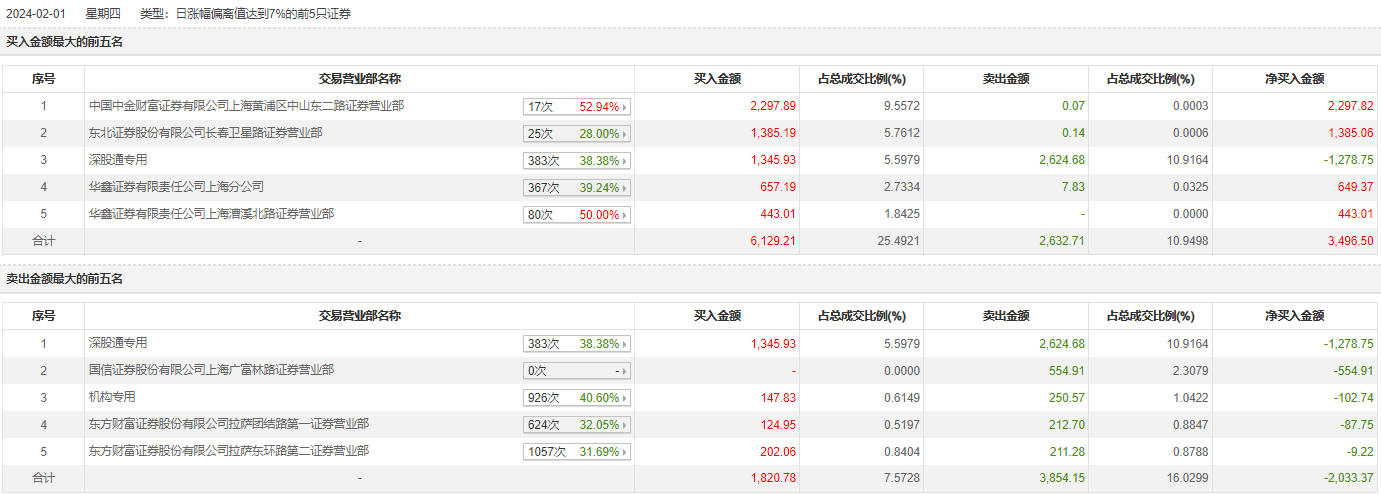
Task: Expand the 25次 28.00% stats box
Action: point(577,134)
